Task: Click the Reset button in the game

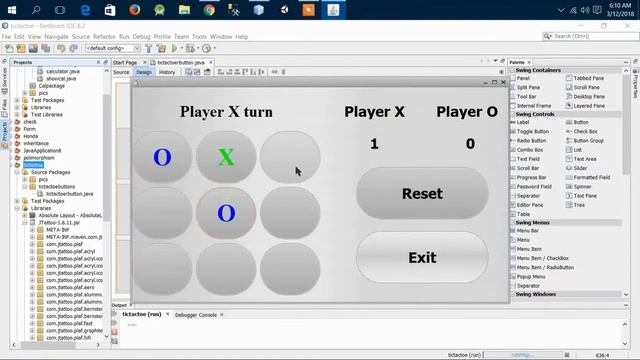Action: point(422,193)
